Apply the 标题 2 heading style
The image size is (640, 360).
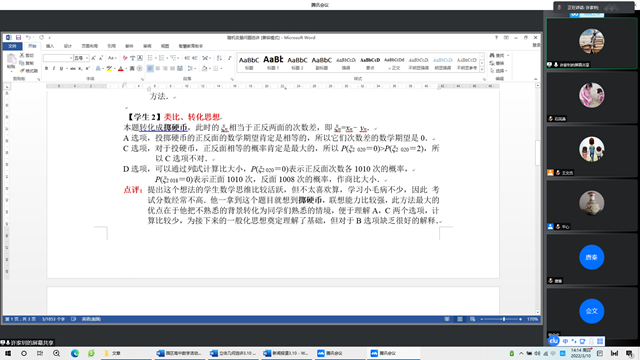pyautogui.click(x=297, y=62)
